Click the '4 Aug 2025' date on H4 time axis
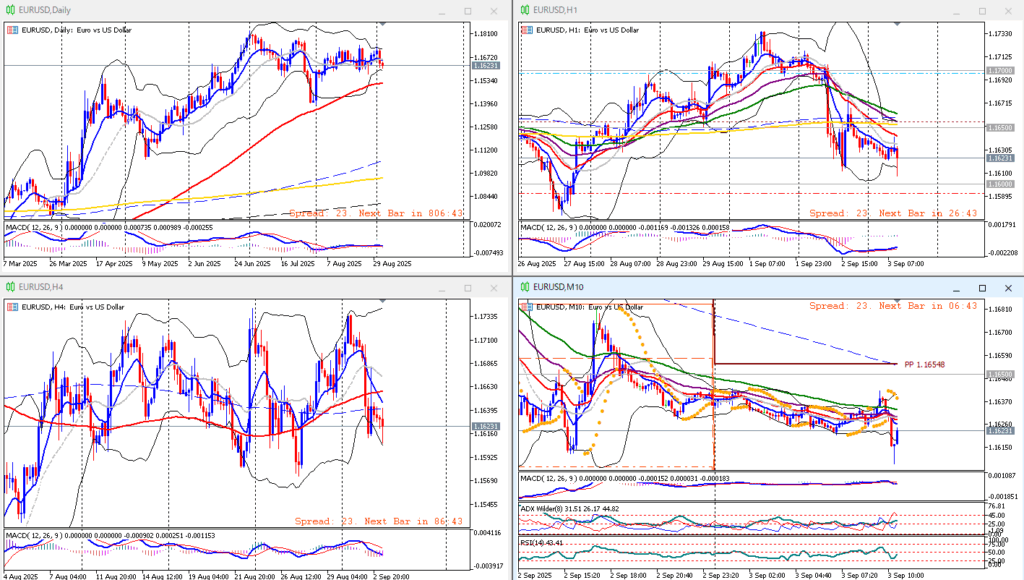Screen dimensions: 1024x580 point(20,577)
